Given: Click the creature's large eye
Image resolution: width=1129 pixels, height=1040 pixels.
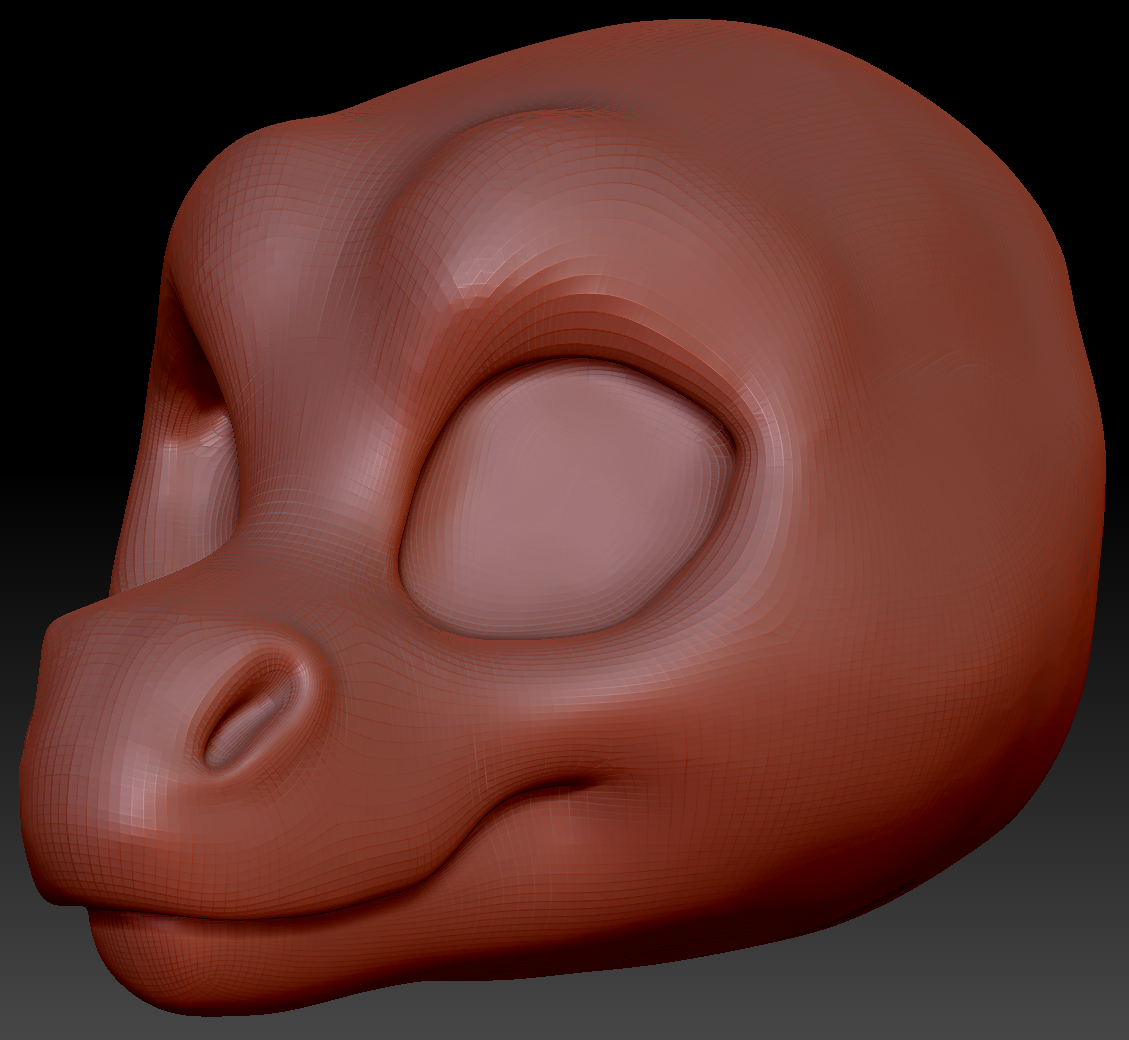Looking at the screenshot, I should (x=570, y=480).
